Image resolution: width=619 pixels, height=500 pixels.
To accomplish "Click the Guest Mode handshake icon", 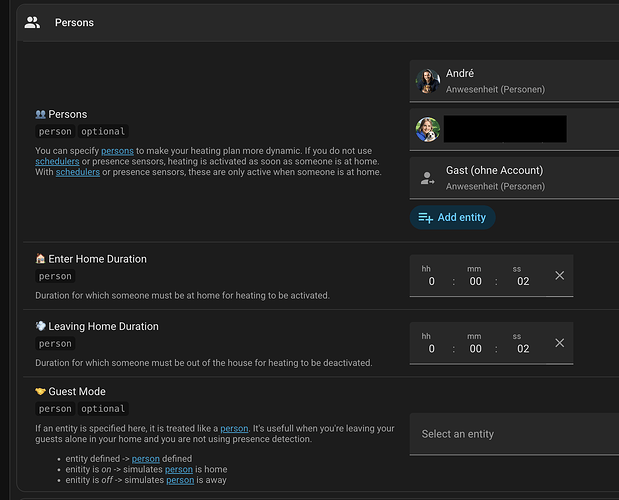I will pyautogui.click(x=40, y=391).
